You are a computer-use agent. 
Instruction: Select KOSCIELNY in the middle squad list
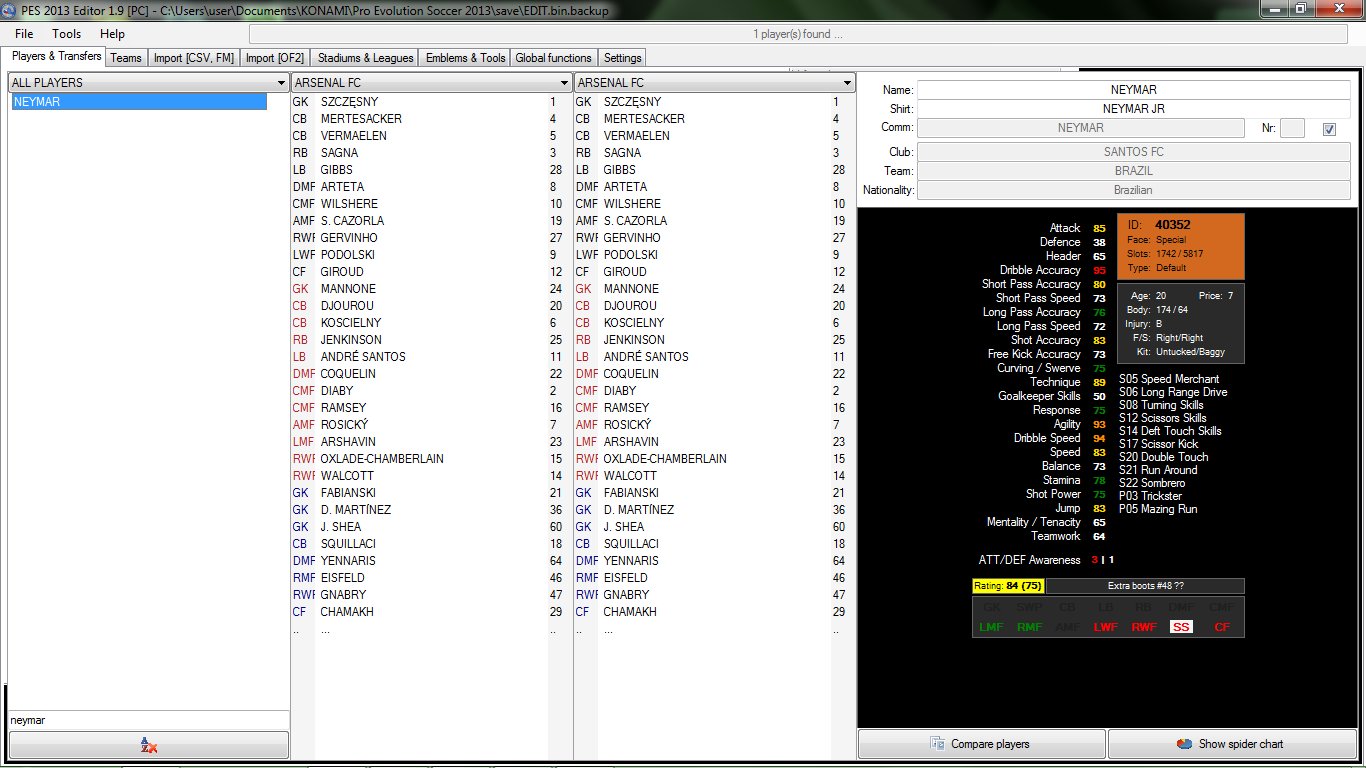pos(431,323)
